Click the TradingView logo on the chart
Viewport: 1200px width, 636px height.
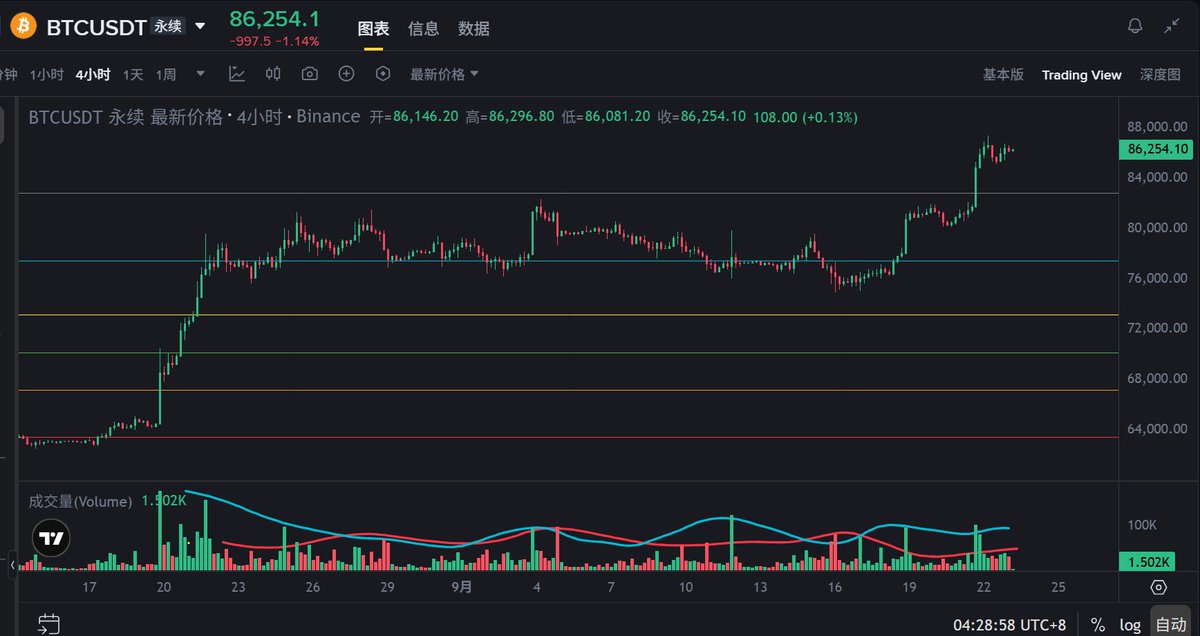(x=51, y=537)
